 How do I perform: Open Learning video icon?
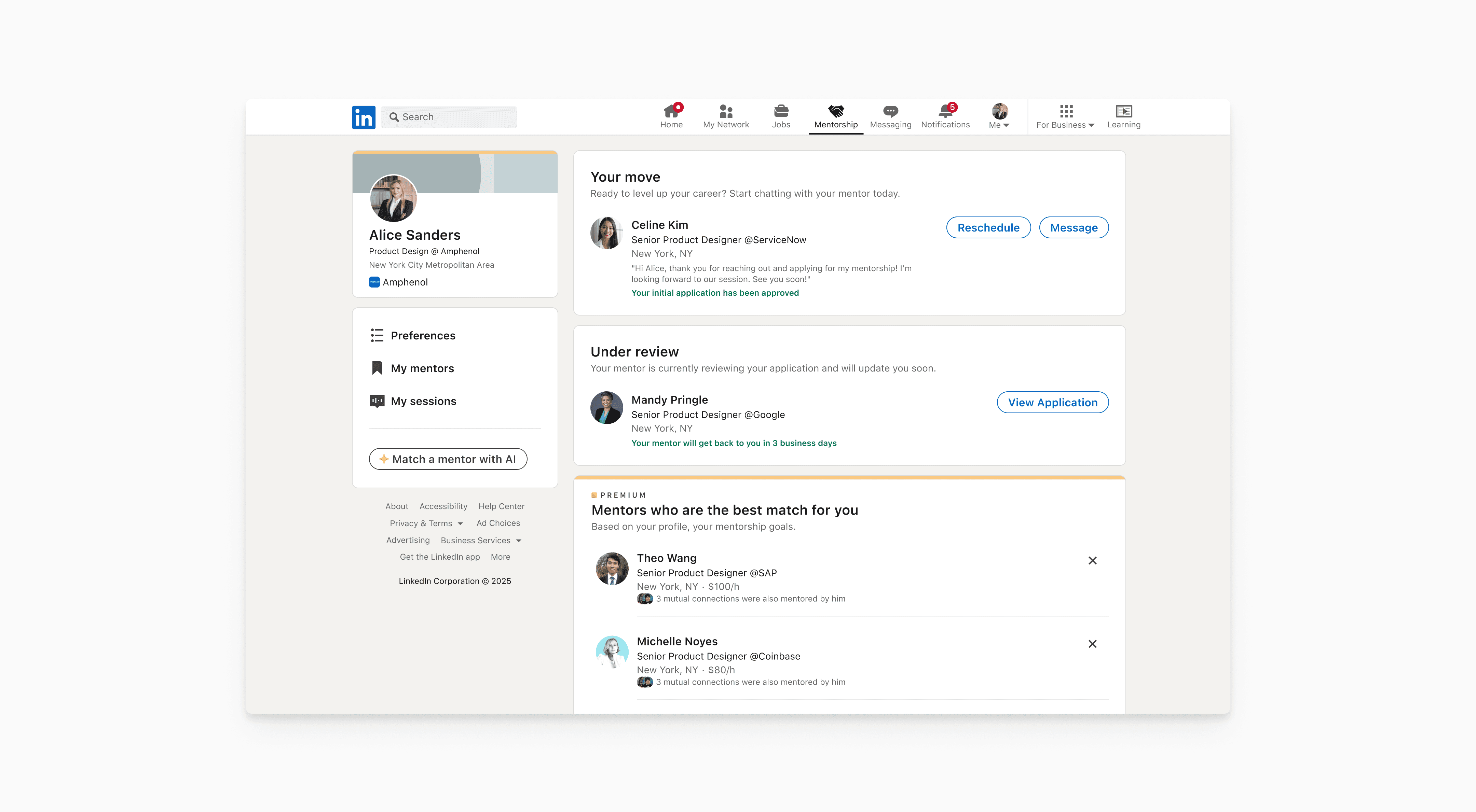(x=1123, y=111)
